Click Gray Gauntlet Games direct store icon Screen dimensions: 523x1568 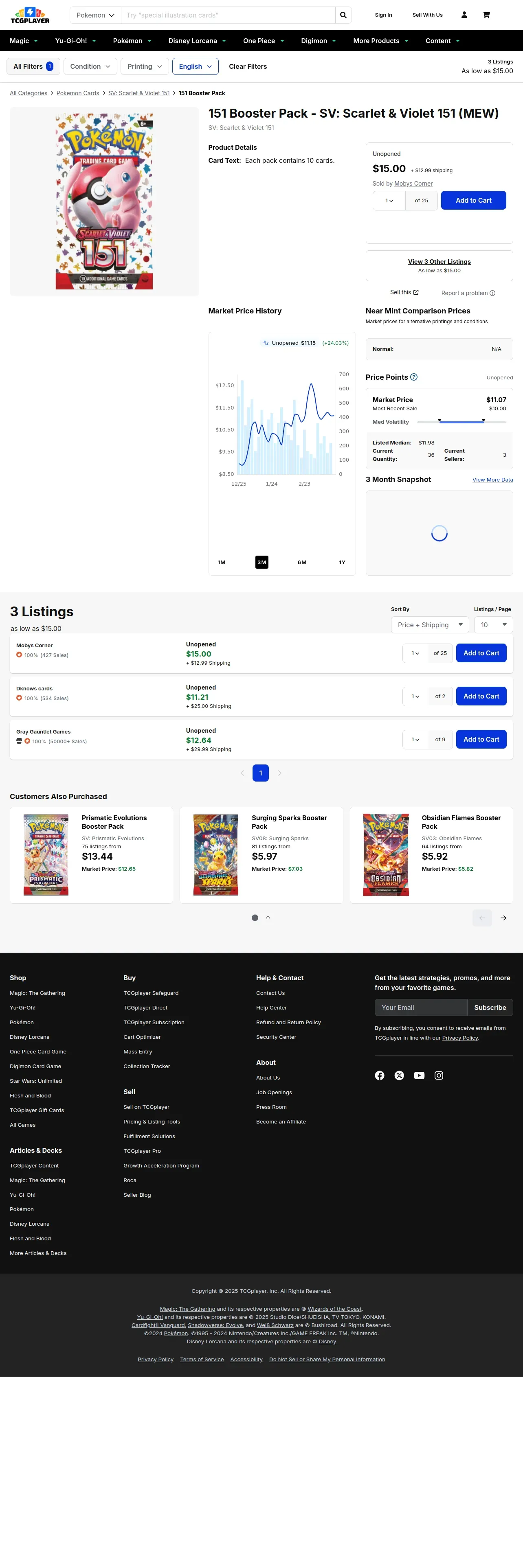19,741
